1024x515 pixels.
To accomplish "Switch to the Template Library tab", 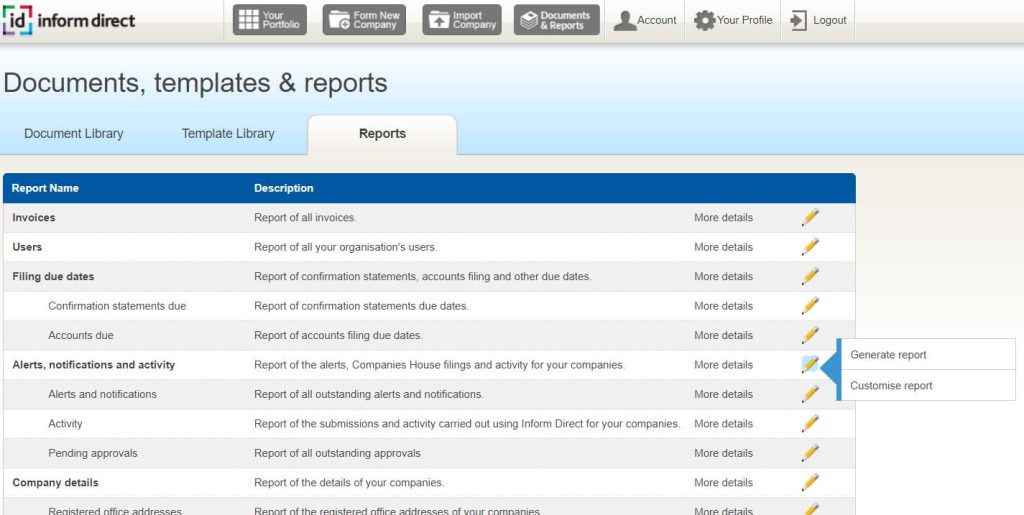I will click(x=228, y=134).
